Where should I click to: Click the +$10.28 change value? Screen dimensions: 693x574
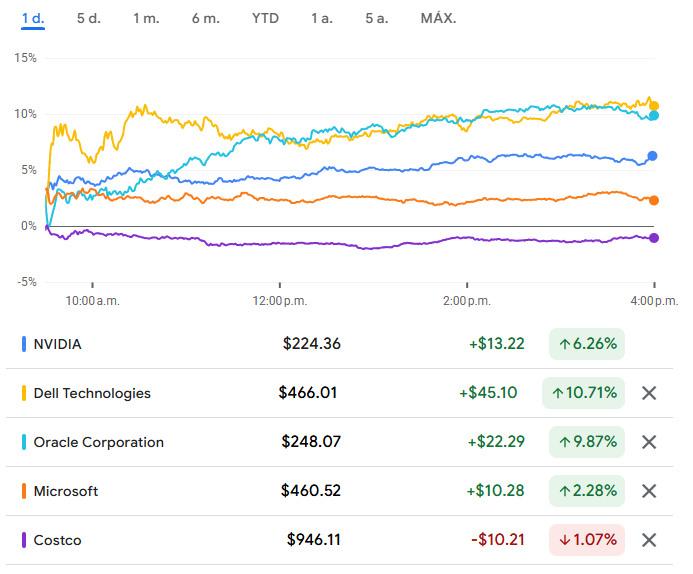tap(495, 491)
